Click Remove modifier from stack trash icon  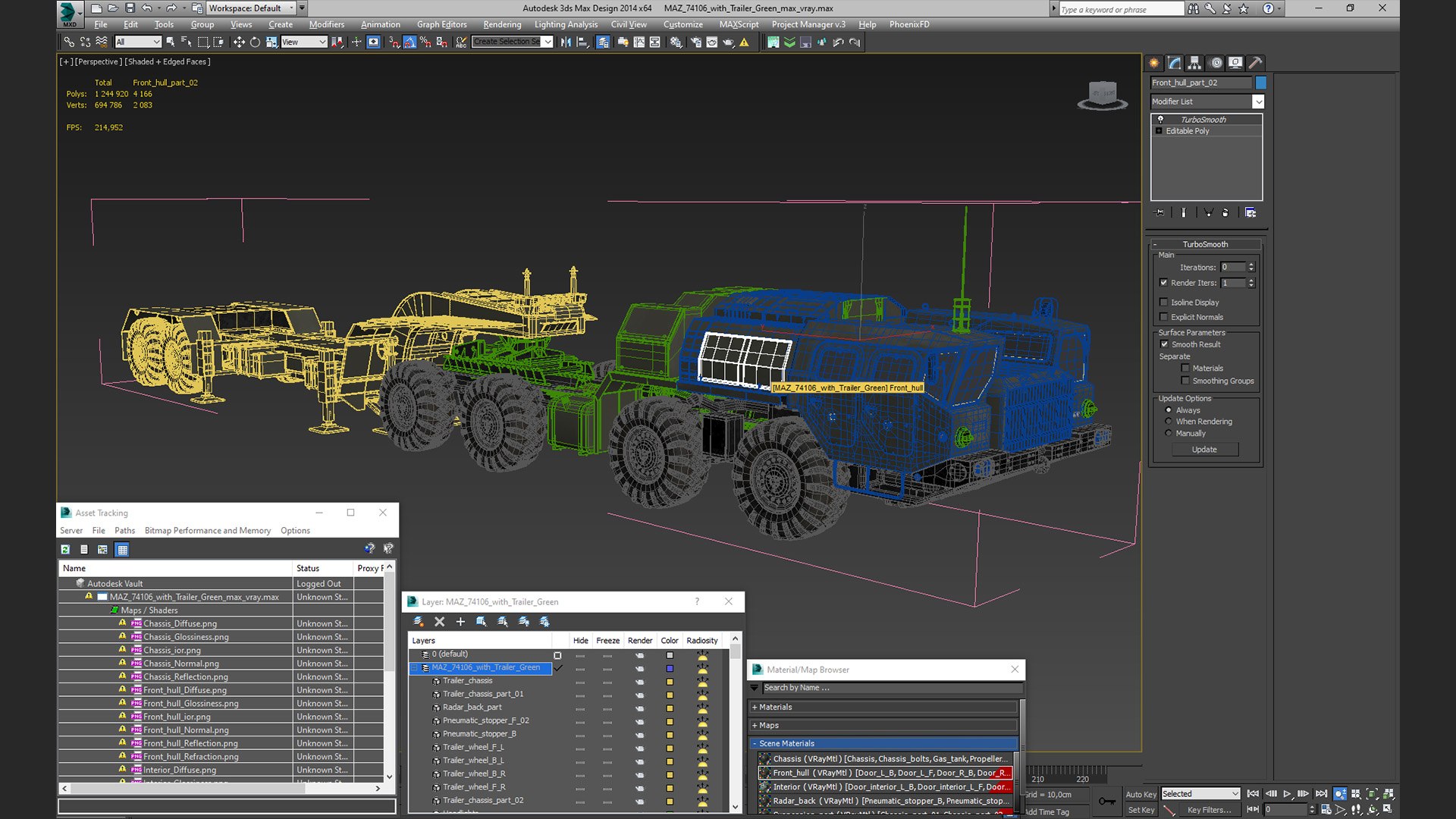tap(1225, 213)
